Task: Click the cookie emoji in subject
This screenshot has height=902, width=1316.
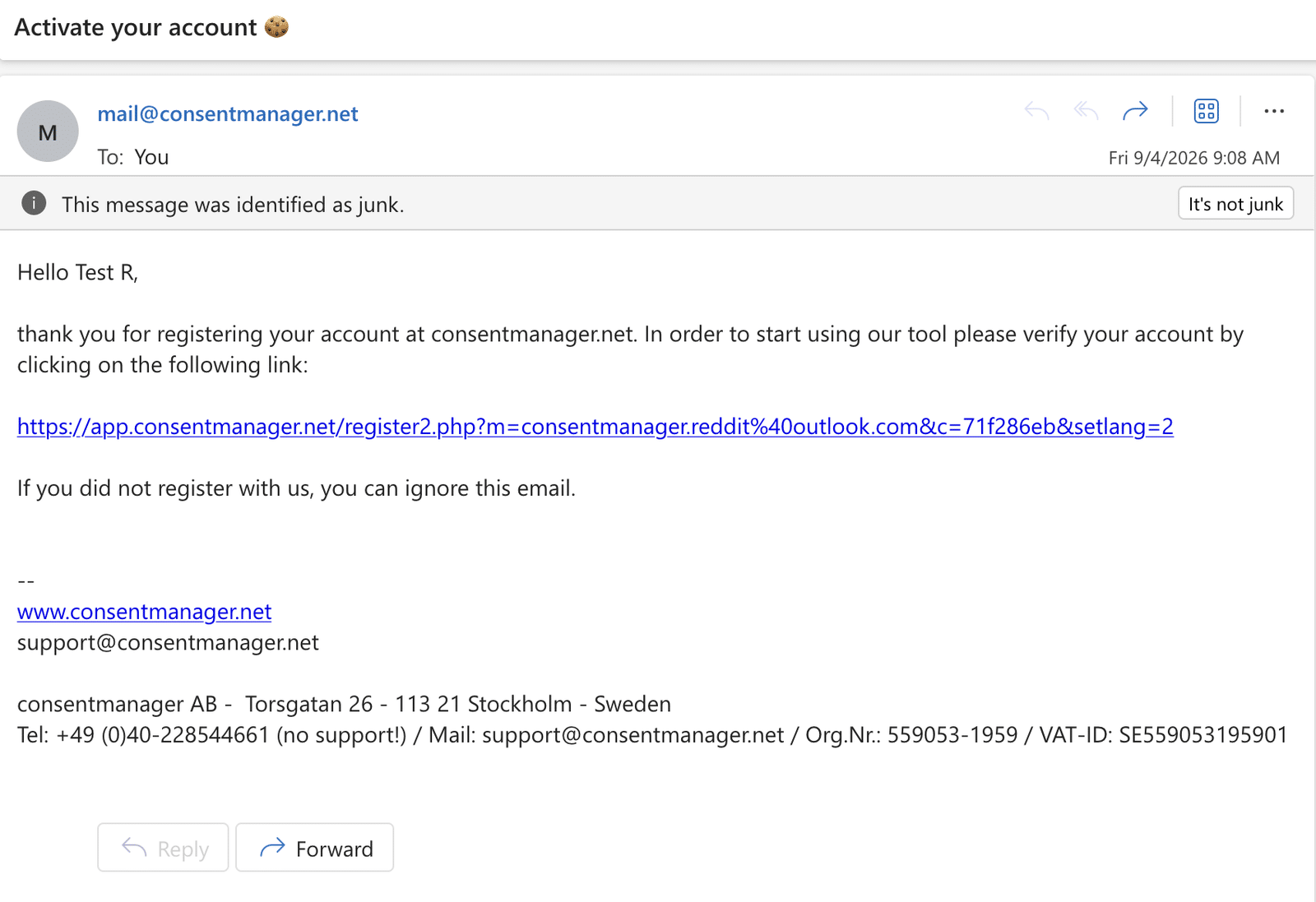Action: pos(276,27)
